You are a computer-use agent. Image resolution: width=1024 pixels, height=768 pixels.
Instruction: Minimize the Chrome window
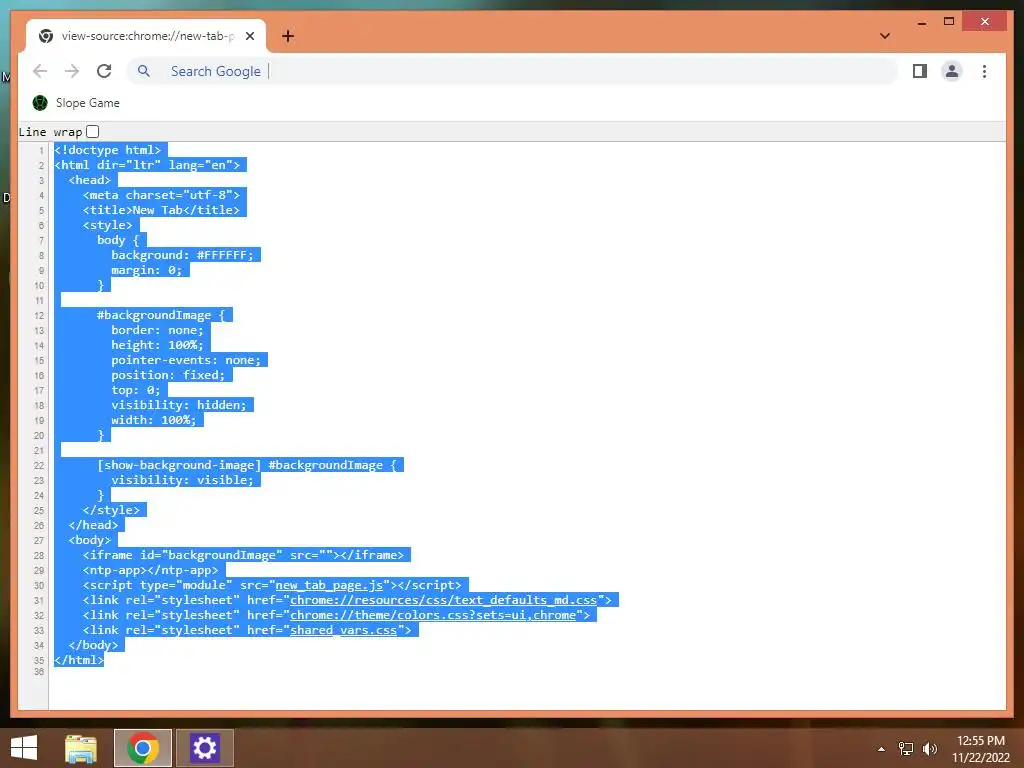(x=921, y=22)
